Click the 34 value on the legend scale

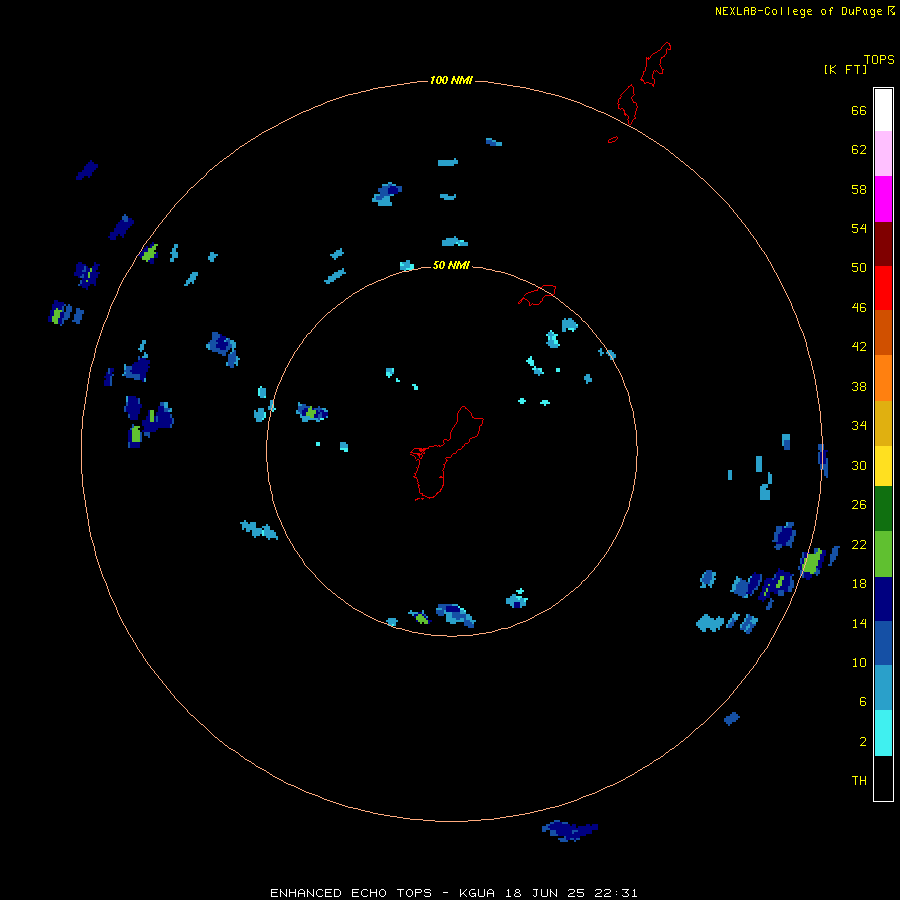(859, 426)
